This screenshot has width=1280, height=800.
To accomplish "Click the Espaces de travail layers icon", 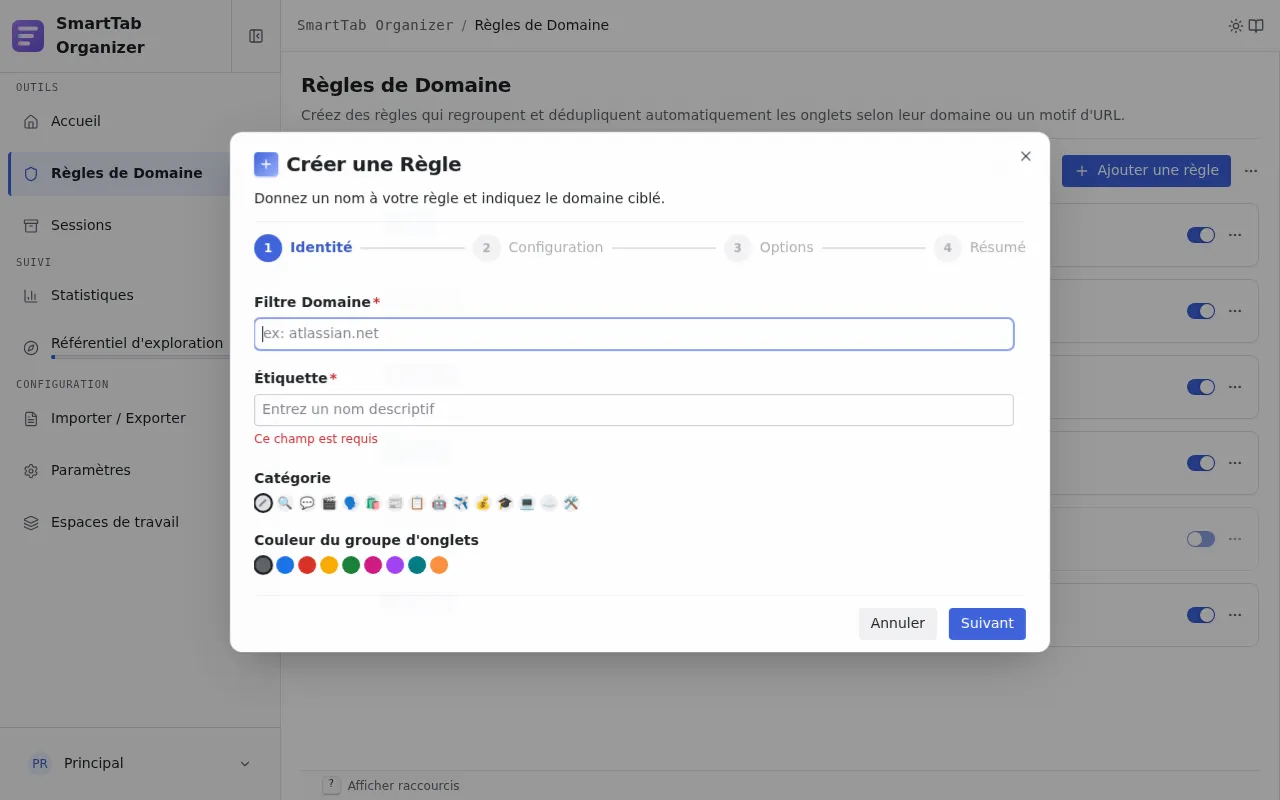I will click(x=31, y=522).
